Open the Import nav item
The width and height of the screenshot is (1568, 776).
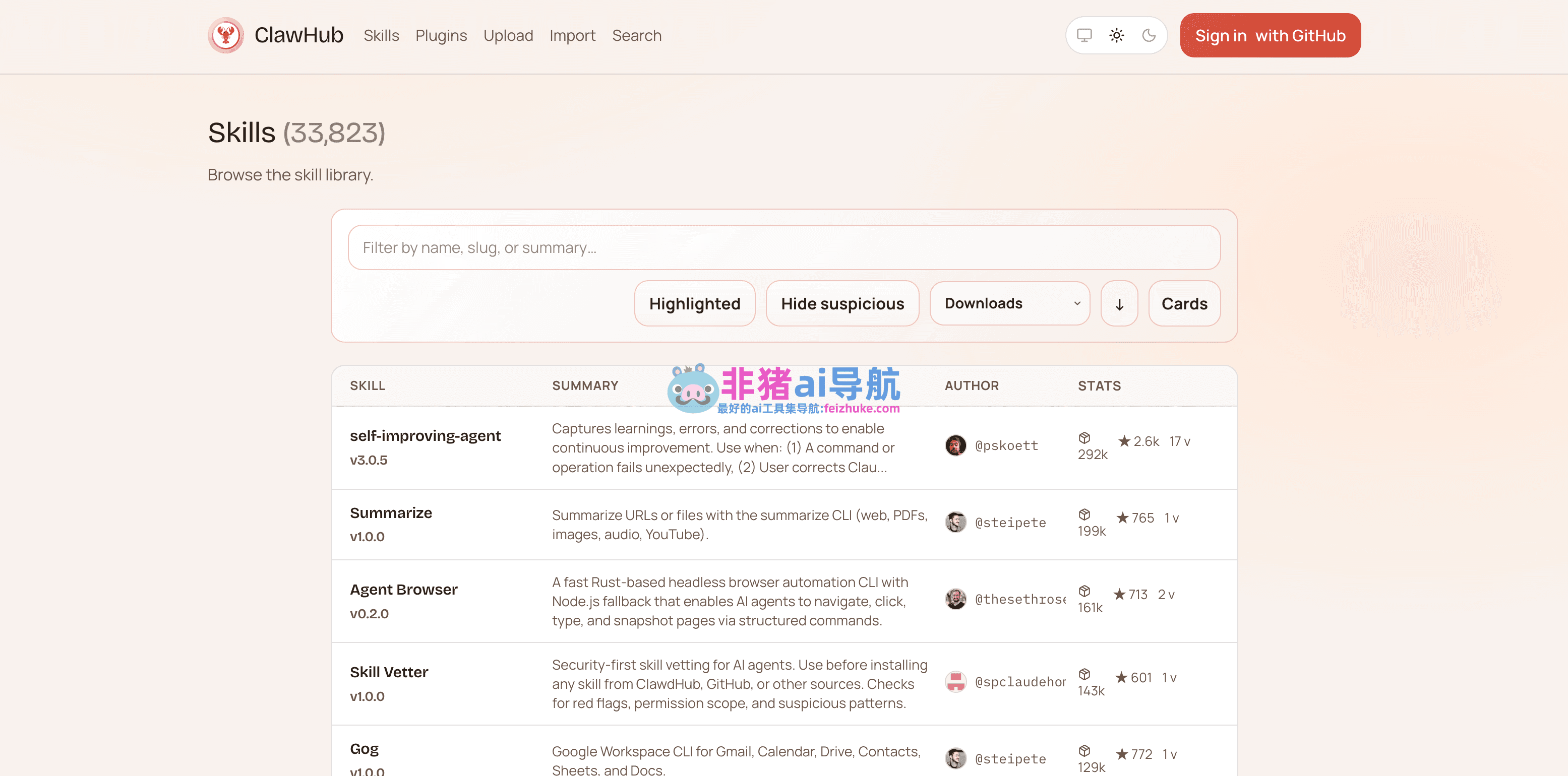pyautogui.click(x=572, y=35)
